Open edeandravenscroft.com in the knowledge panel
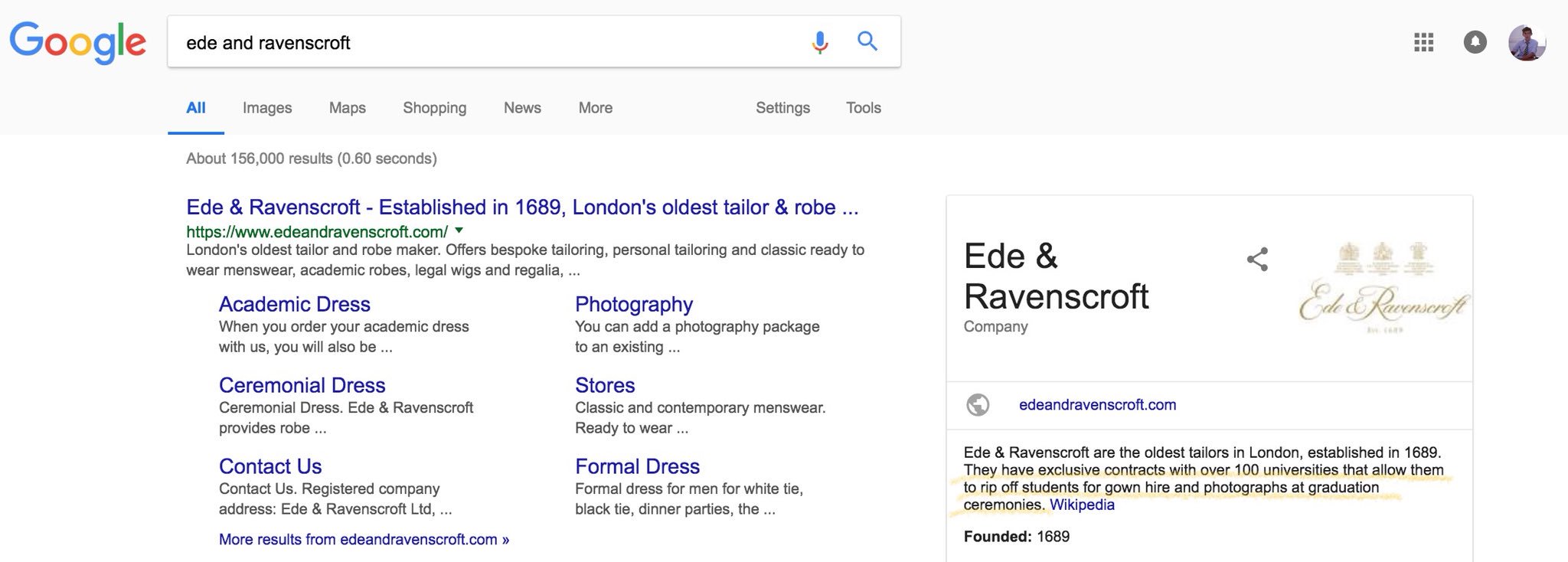The width and height of the screenshot is (1568, 562). click(x=1097, y=404)
